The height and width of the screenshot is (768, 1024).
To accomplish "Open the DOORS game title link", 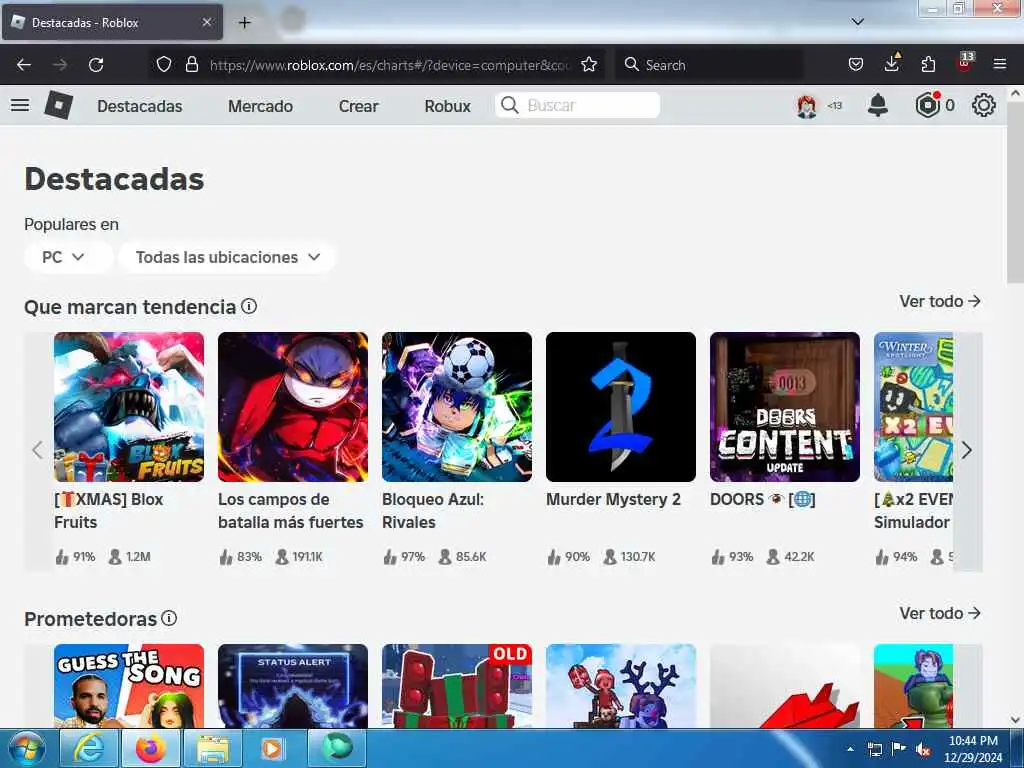I will click(x=763, y=500).
